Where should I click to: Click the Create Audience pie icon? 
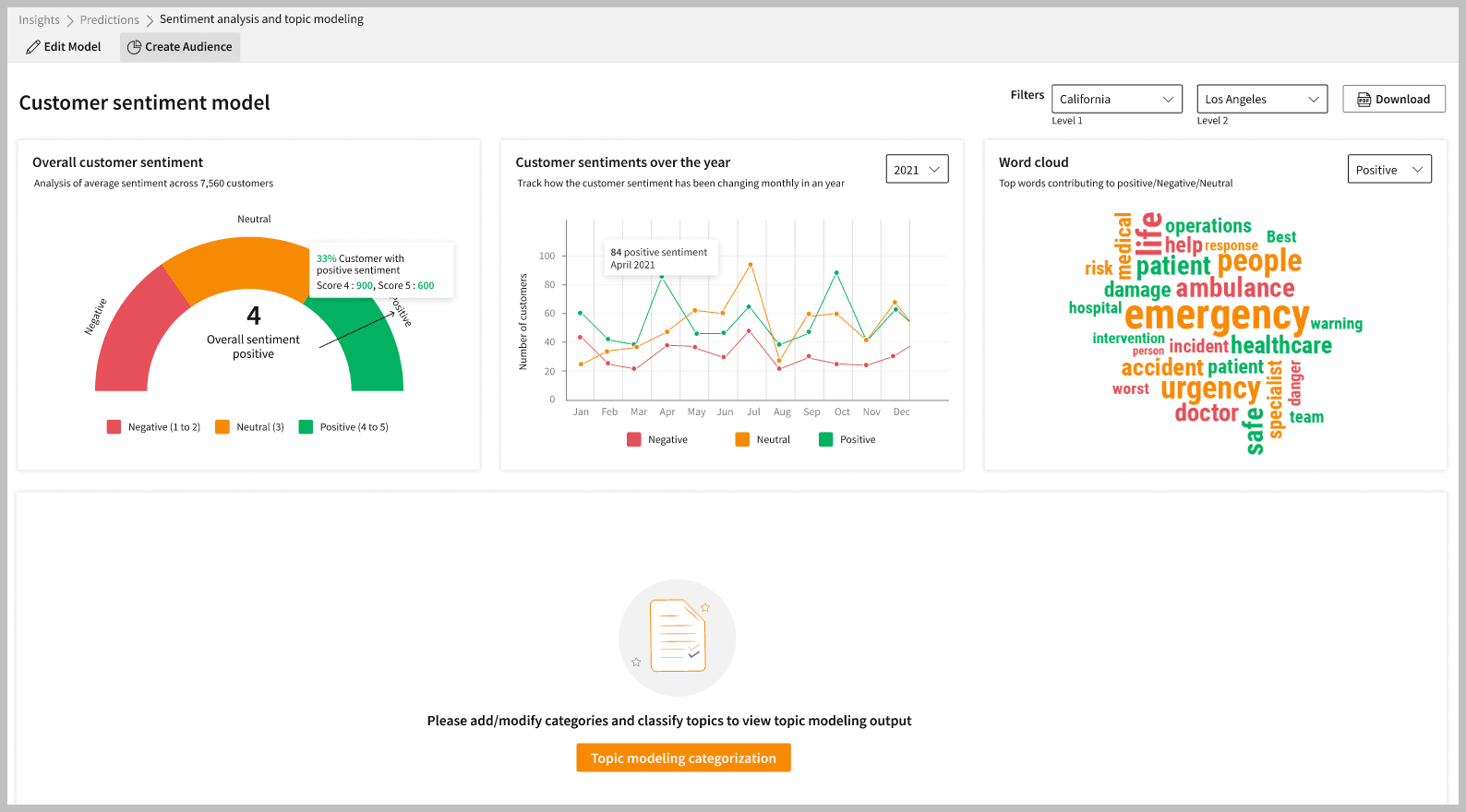(134, 47)
